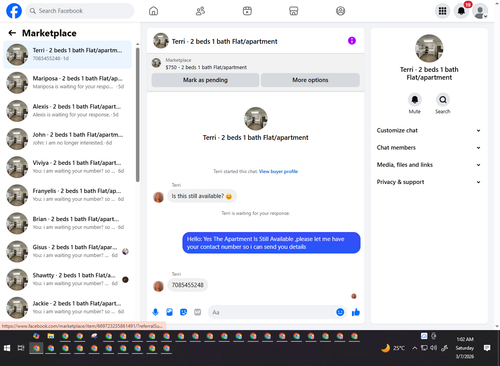Open the Reels video icon in top navigation
500x366 pixels.
pos(247,11)
